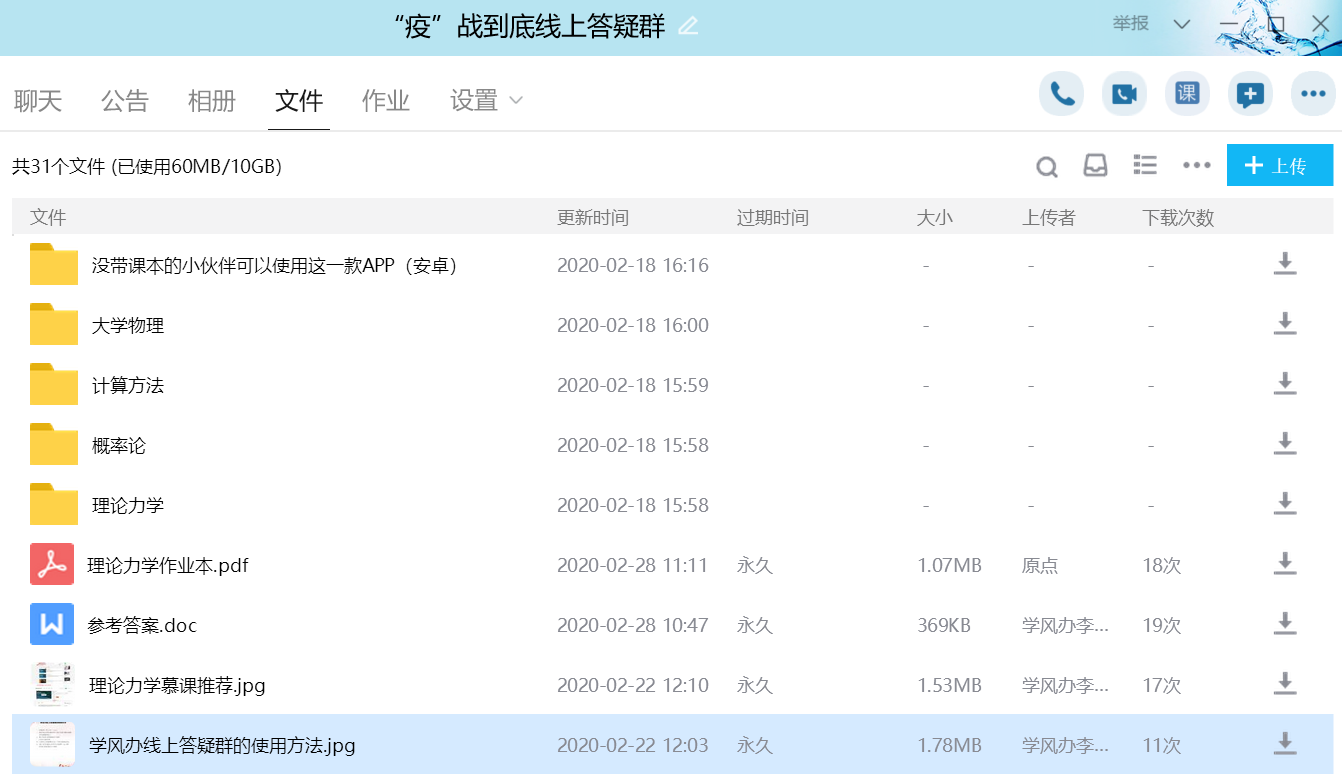Viewport: 1342px width, 774px height.
Task: Click the add-chat speech bubble icon
Action: [1250, 94]
